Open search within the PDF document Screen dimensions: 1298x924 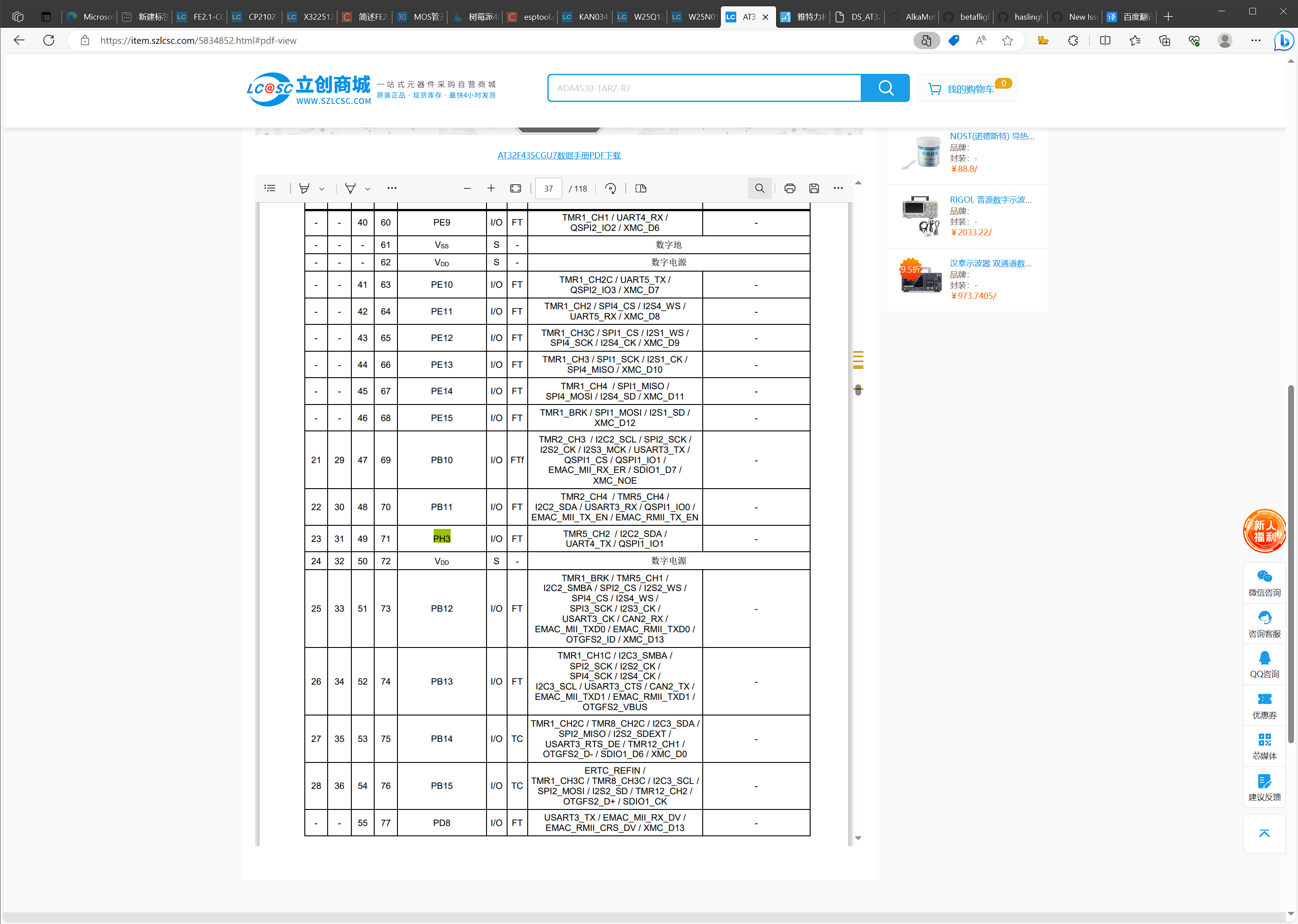pyautogui.click(x=760, y=188)
